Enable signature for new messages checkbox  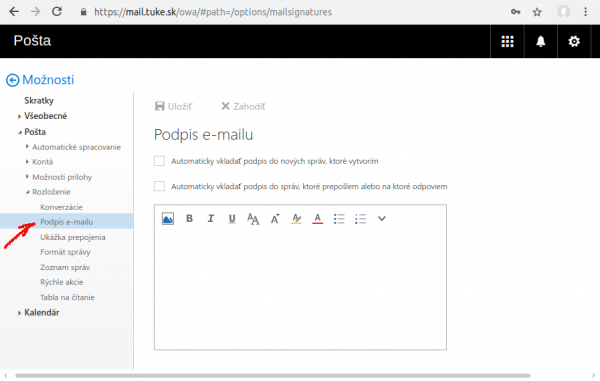pos(159,161)
